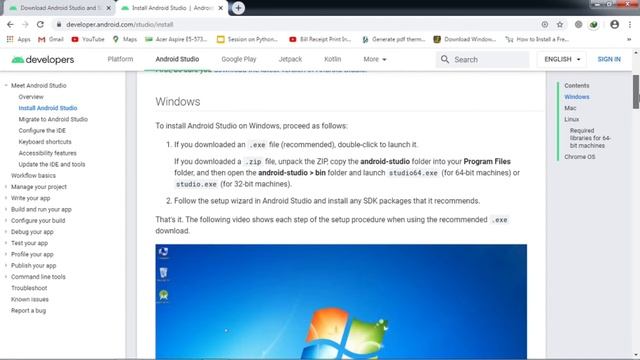640x360 pixels.
Task: Play the Windows setup video thumbnail
Action: click(341, 302)
